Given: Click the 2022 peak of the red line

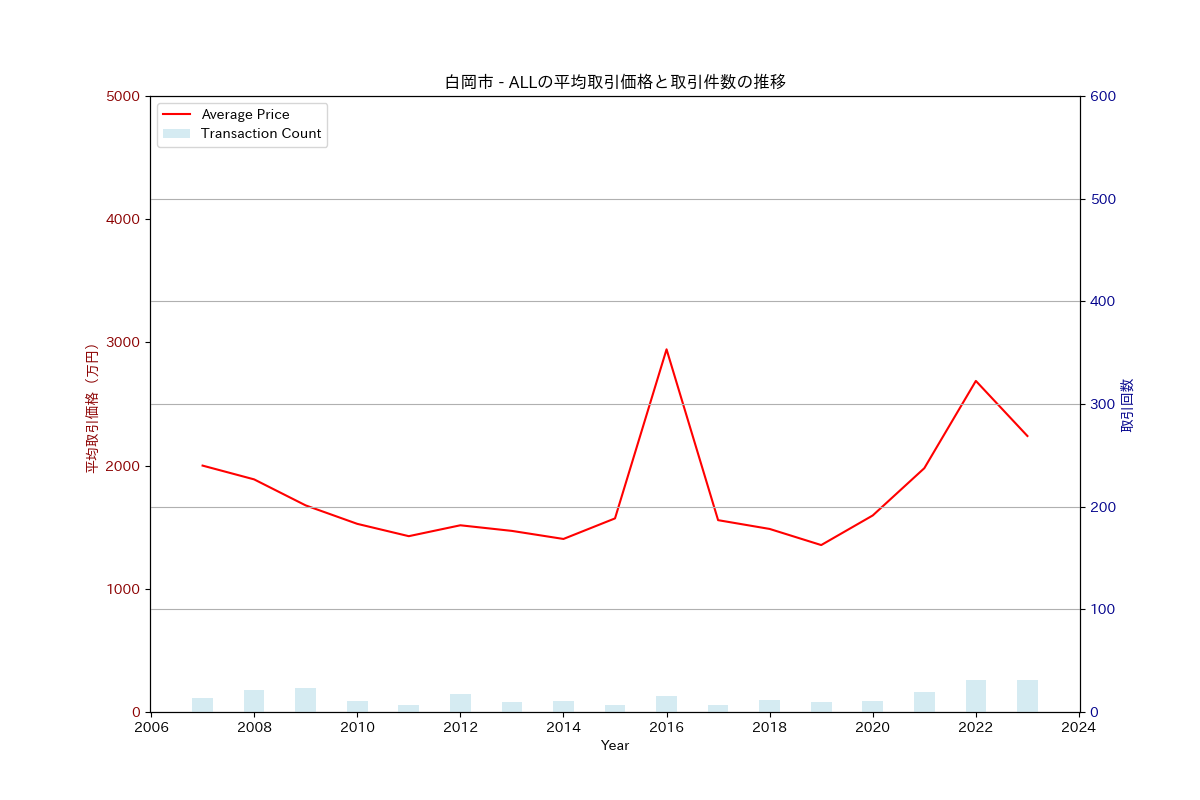Looking at the screenshot, I should pyautogui.click(x=975, y=381).
